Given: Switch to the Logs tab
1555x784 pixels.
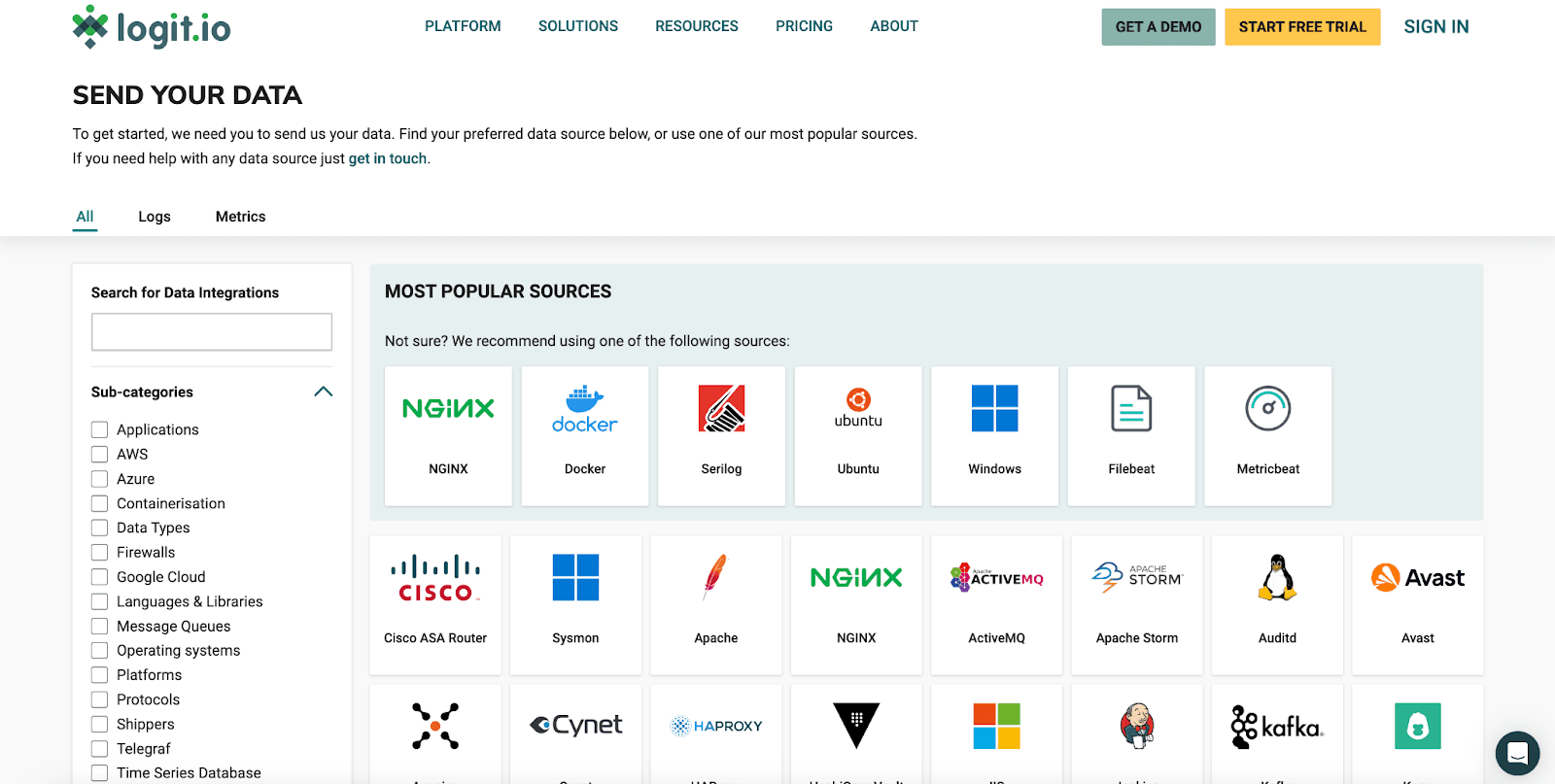Looking at the screenshot, I should click(x=155, y=217).
